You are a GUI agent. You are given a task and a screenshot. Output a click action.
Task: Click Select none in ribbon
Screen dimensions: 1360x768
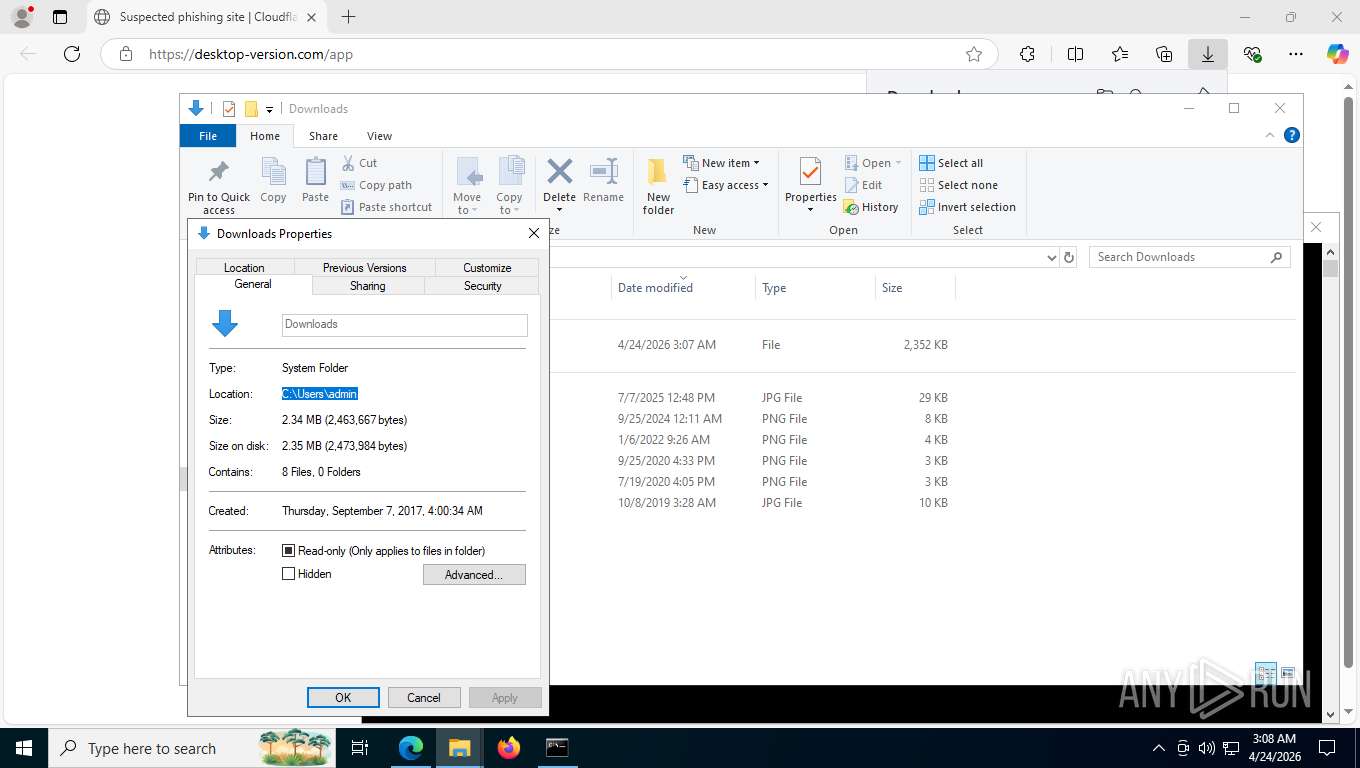click(958, 185)
